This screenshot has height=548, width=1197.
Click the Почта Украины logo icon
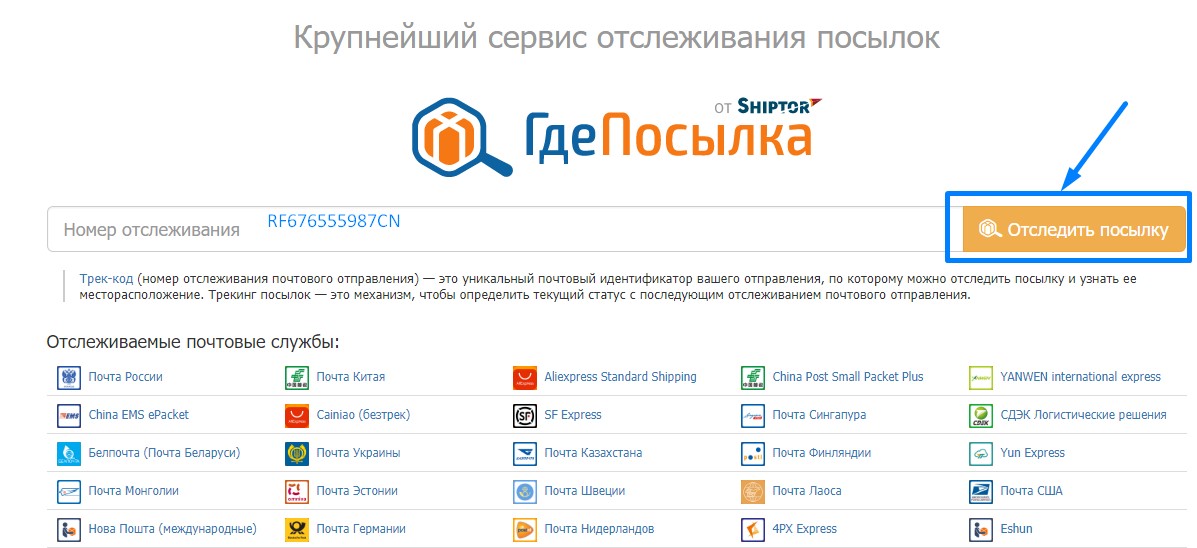point(296,453)
